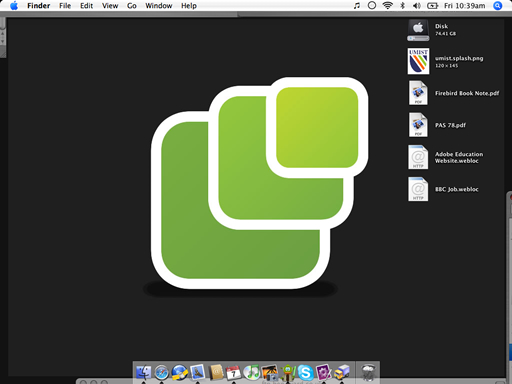512x384 pixels.
Task: Click the BBC Job.webloc file name
Action: [x=457, y=189]
